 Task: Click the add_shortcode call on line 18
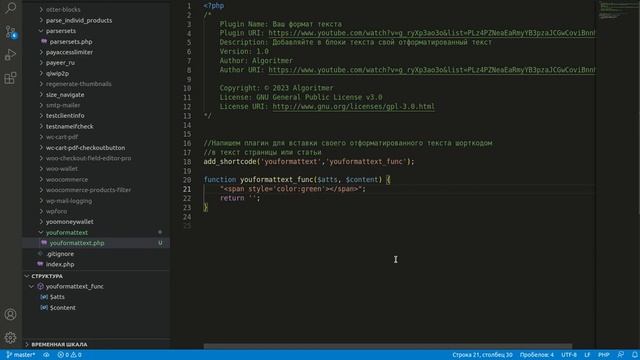(x=309, y=162)
